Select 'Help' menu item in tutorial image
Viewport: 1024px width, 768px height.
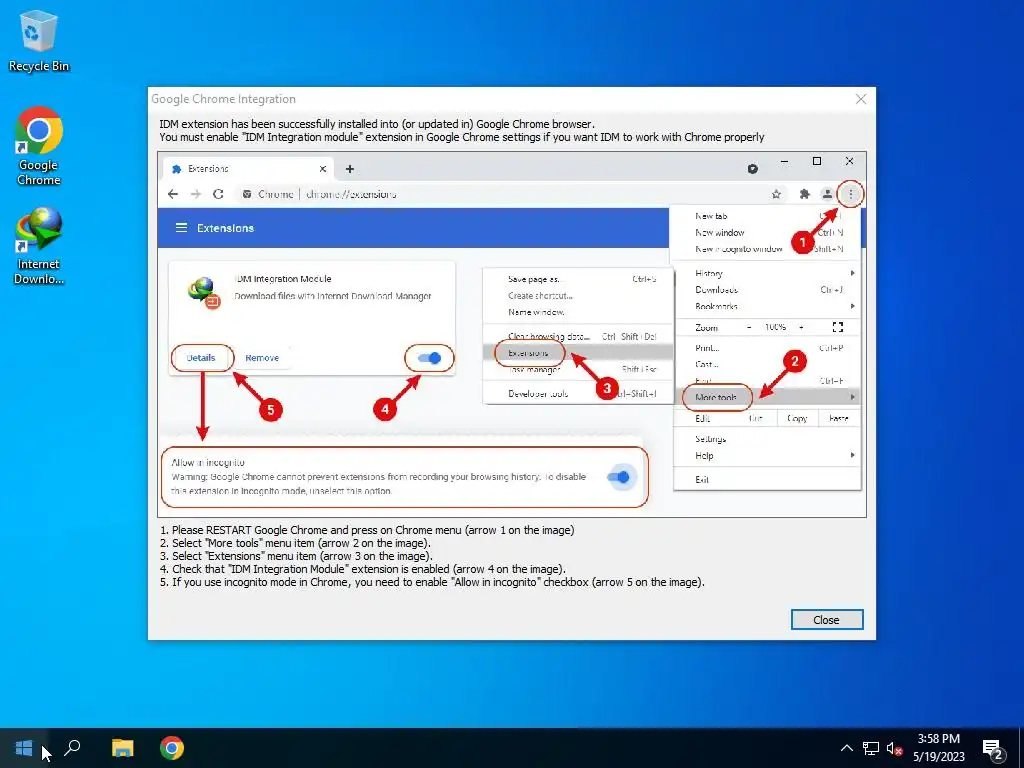click(767, 456)
